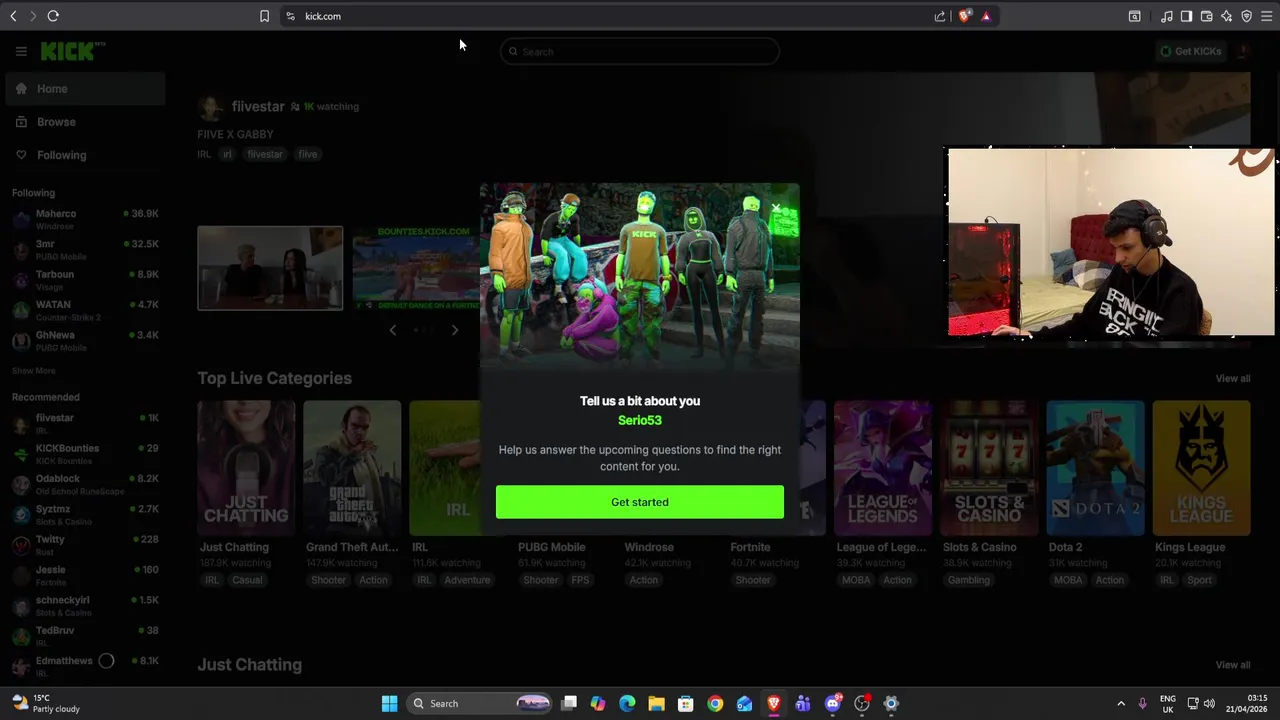Image resolution: width=1280 pixels, height=720 pixels.
Task: Open the share icon in address bar
Action: coord(940,16)
